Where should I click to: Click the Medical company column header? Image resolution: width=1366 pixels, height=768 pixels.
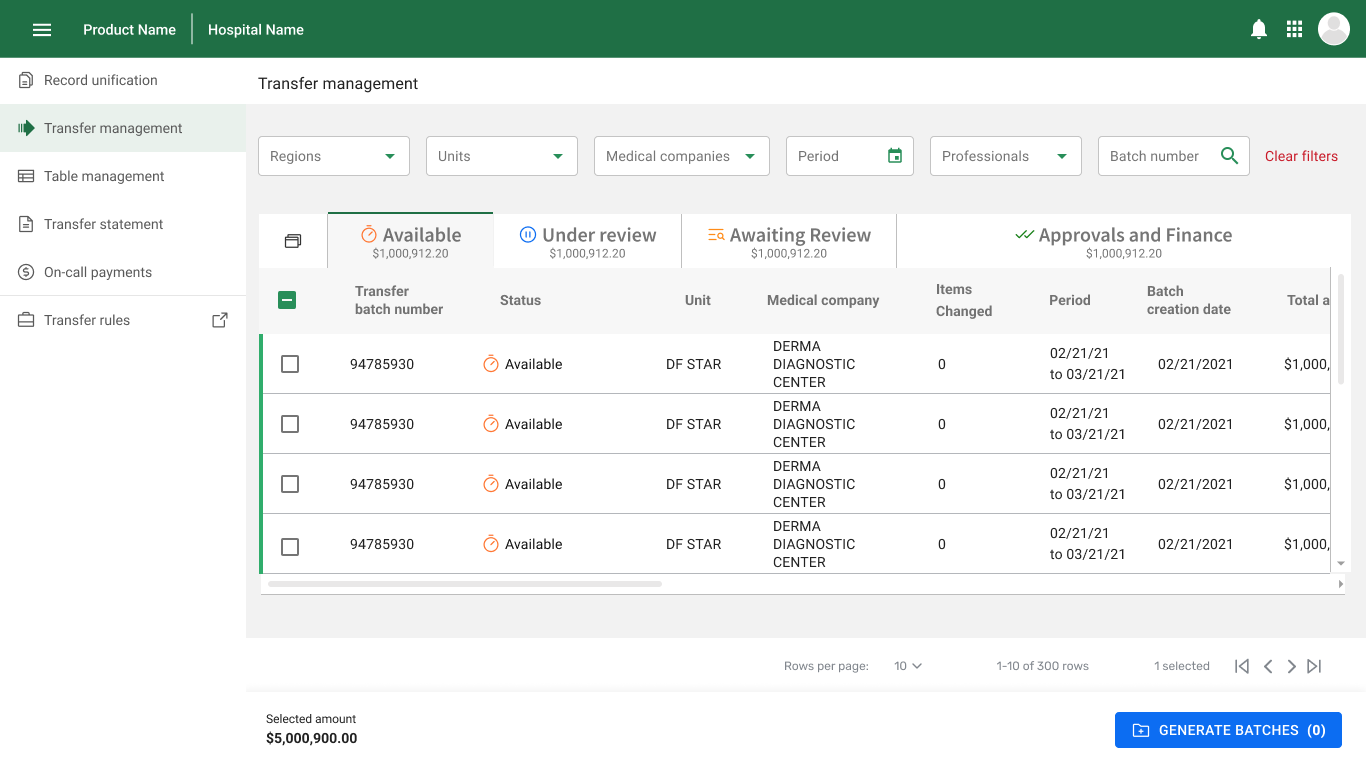[x=823, y=300]
